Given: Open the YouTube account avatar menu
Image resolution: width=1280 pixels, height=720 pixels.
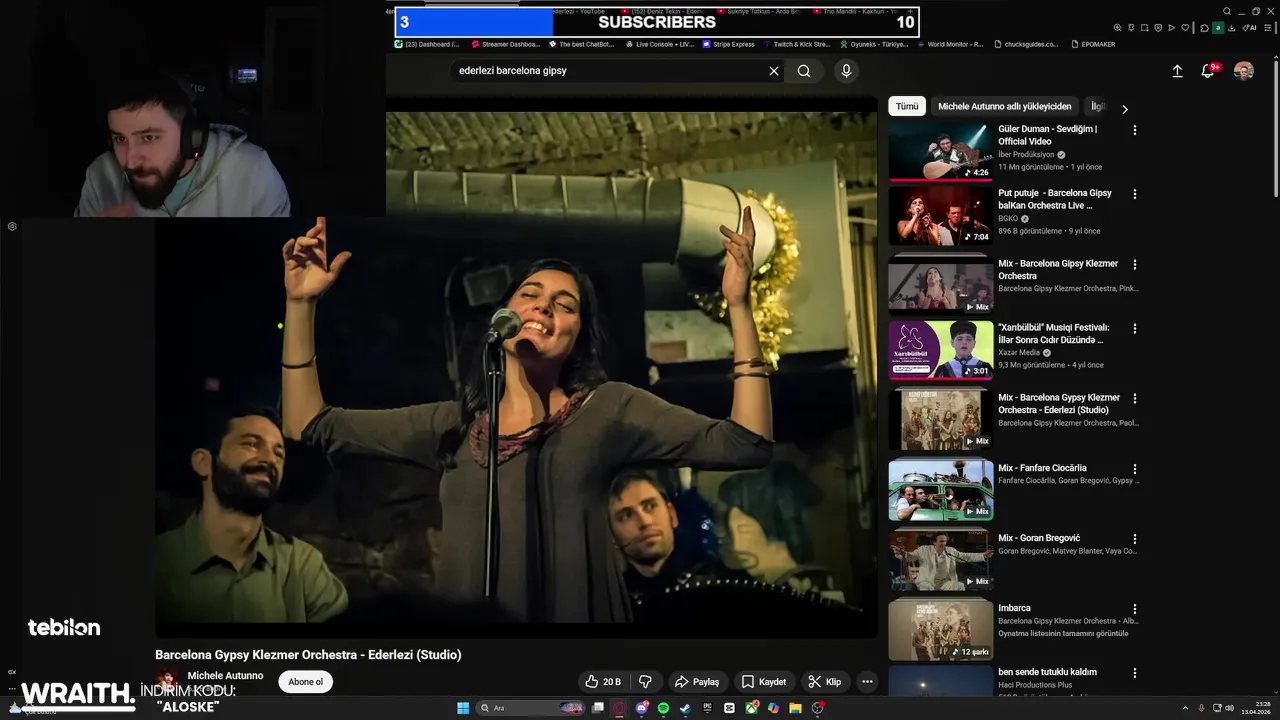Looking at the screenshot, I should coord(1243,71).
